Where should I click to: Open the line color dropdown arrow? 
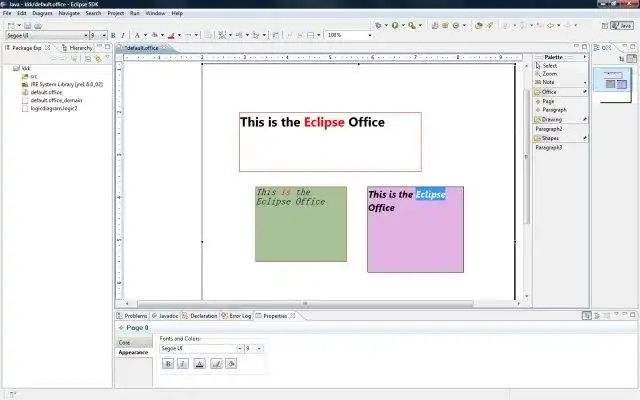[179, 36]
